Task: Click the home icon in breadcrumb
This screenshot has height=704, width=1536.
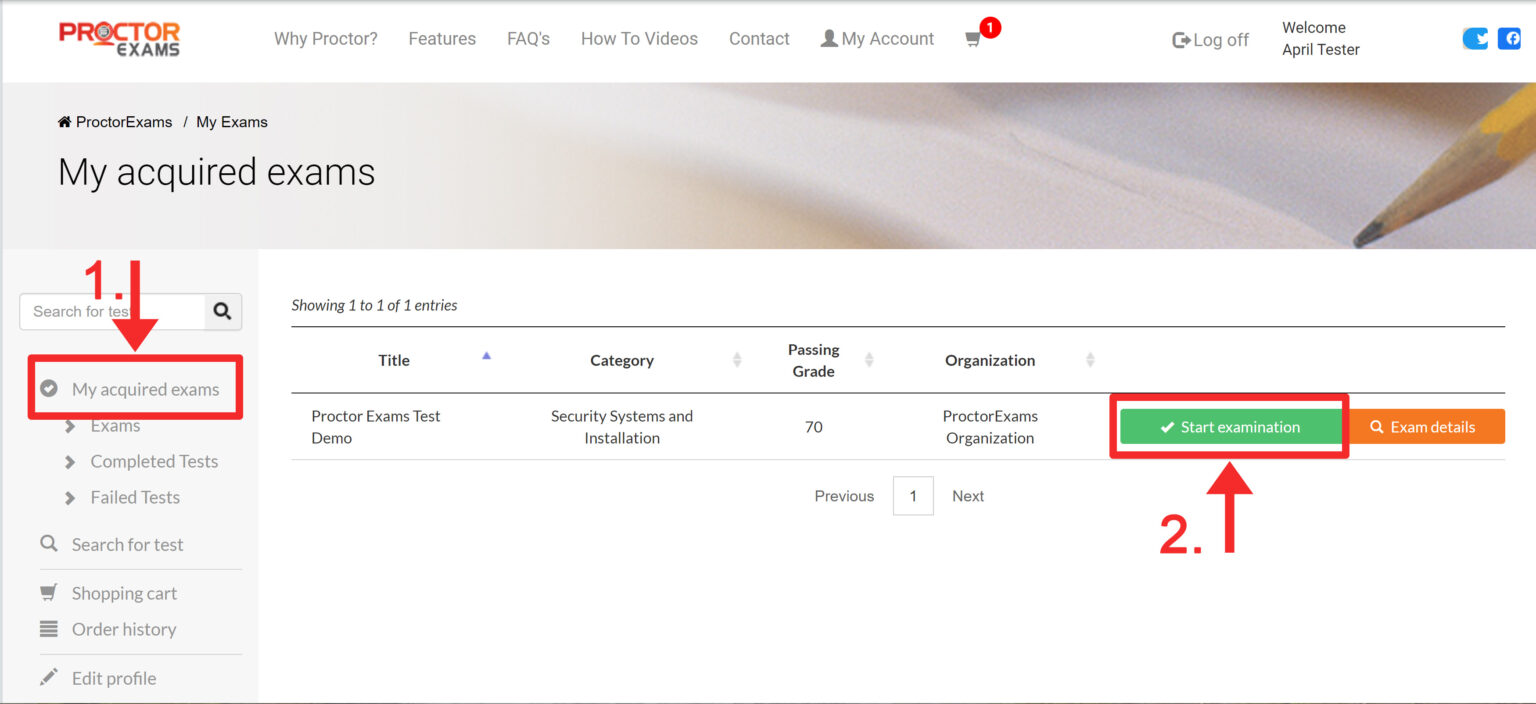Action: coord(65,122)
